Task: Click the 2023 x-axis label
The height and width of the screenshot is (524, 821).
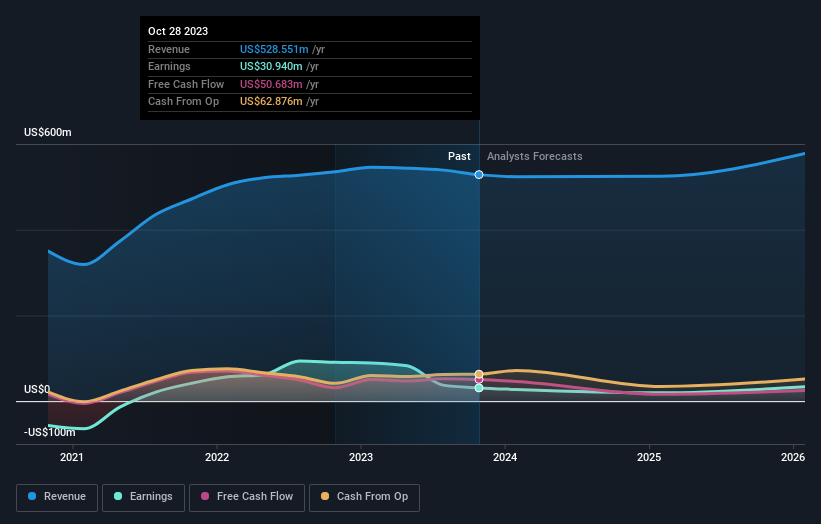Action: (361, 457)
